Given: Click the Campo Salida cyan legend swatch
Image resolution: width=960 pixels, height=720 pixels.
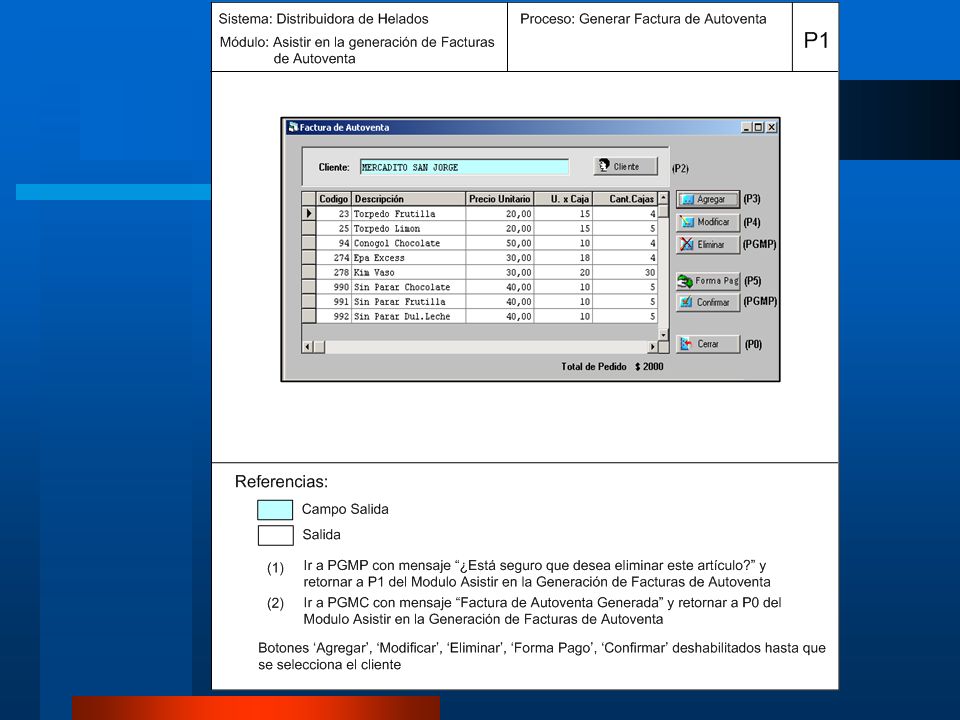Looking at the screenshot, I should [275, 509].
